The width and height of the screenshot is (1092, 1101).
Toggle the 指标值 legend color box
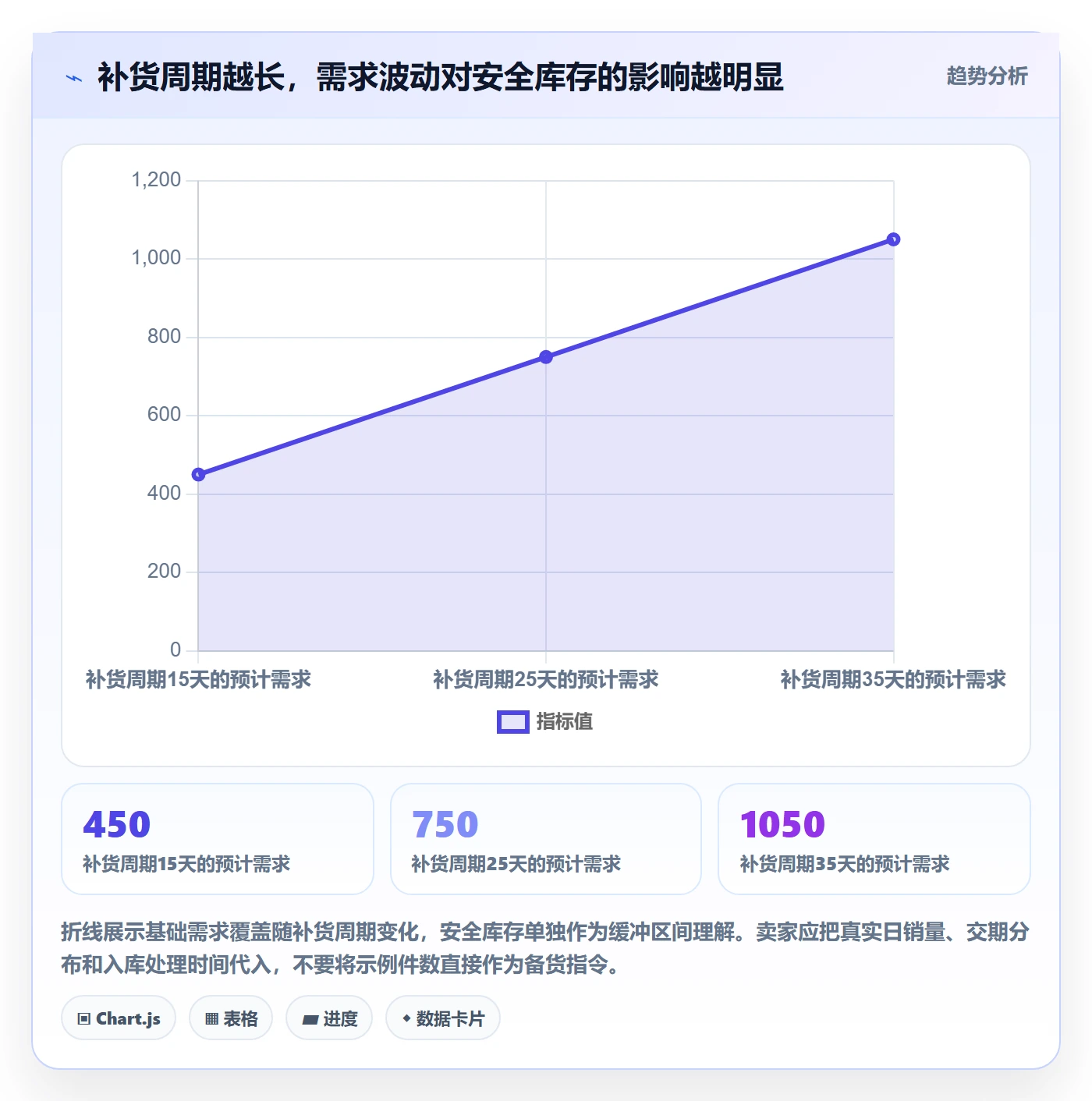pos(513,722)
